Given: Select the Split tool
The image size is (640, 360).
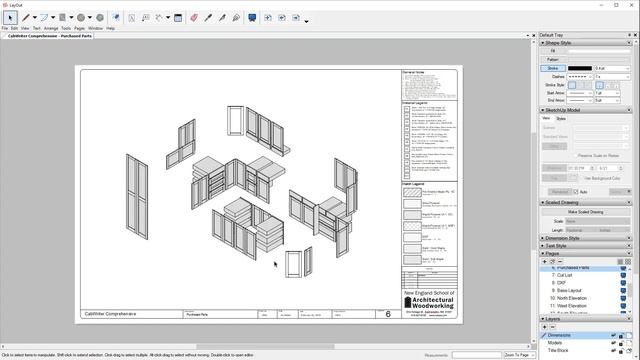Looking at the screenshot, I should (222, 18).
